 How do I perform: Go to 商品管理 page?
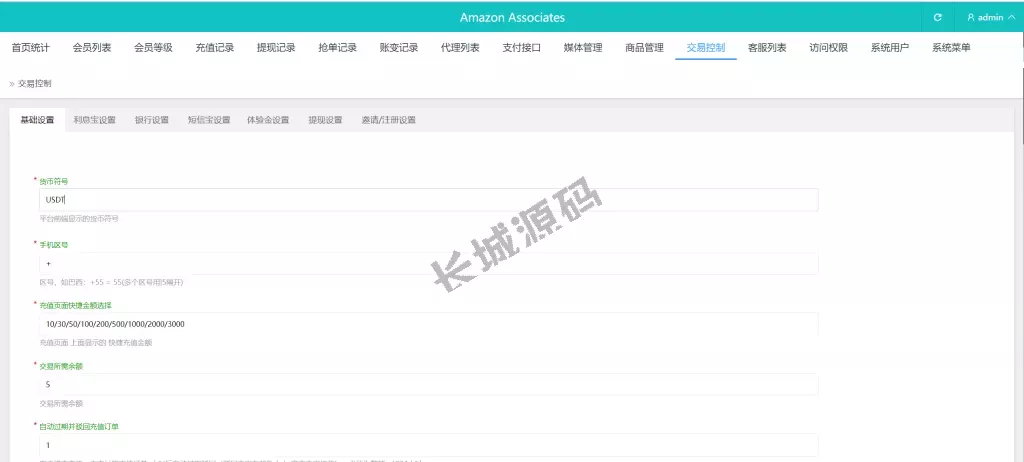tap(645, 48)
